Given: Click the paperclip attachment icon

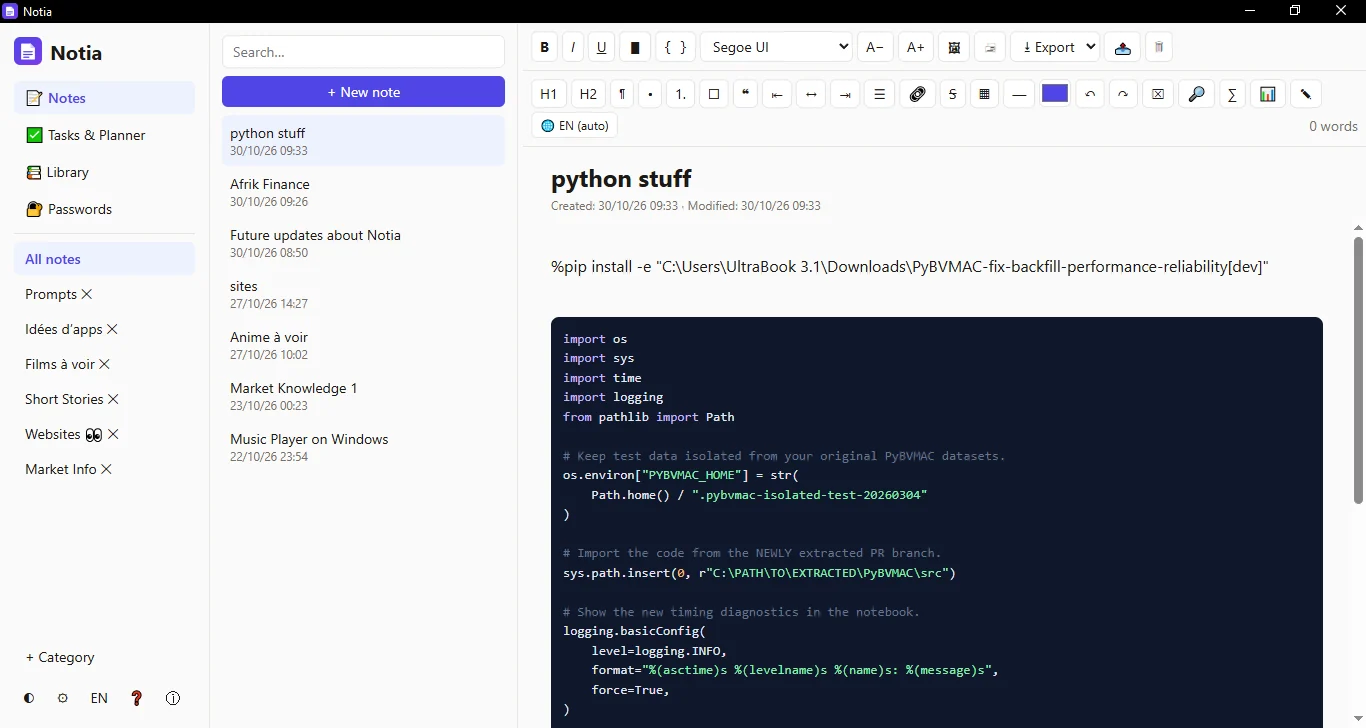Looking at the screenshot, I should pyautogui.click(x=918, y=94).
